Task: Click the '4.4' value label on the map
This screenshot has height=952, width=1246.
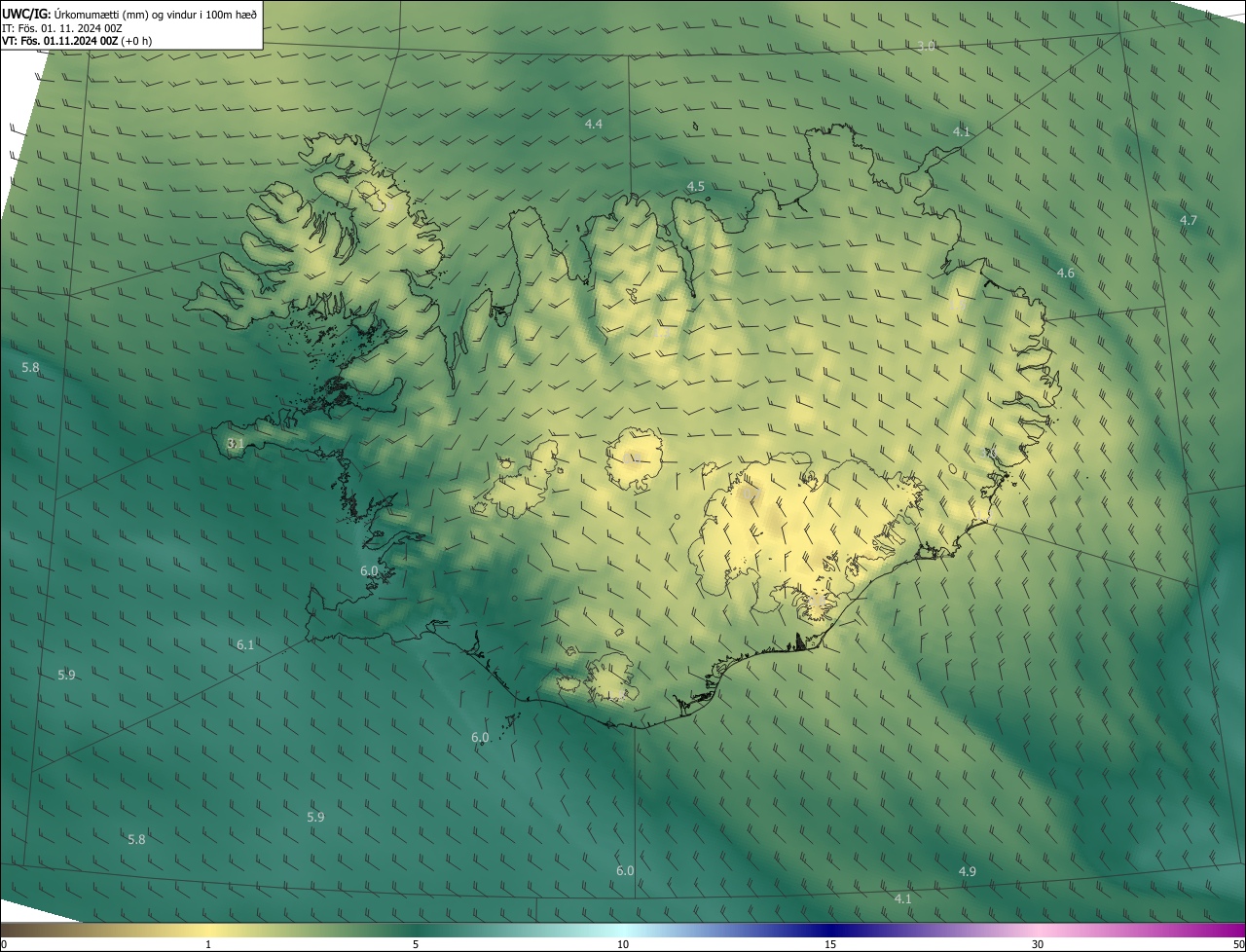Action: pos(594,124)
